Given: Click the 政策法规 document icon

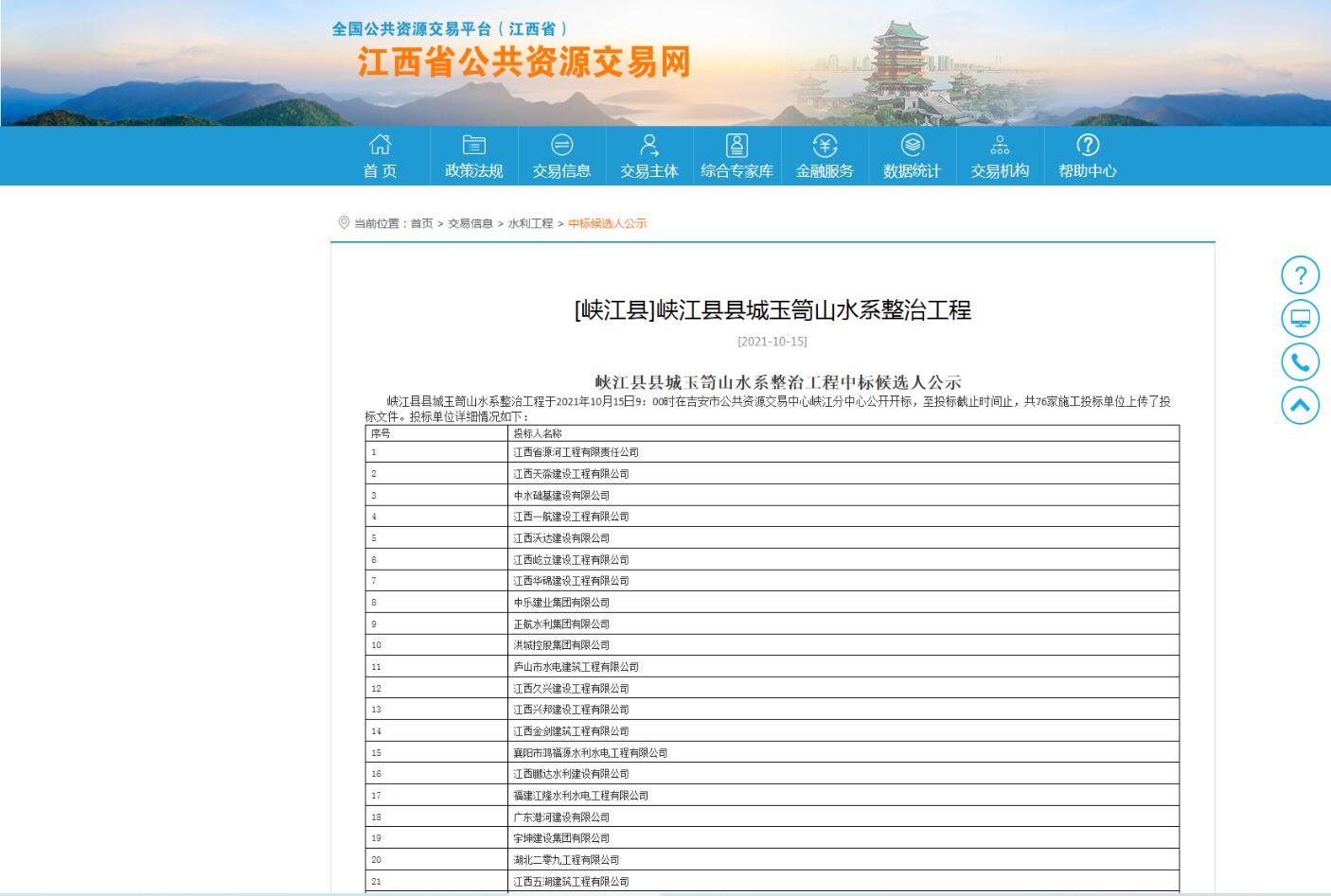Looking at the screenshot, I should point(473,145).
